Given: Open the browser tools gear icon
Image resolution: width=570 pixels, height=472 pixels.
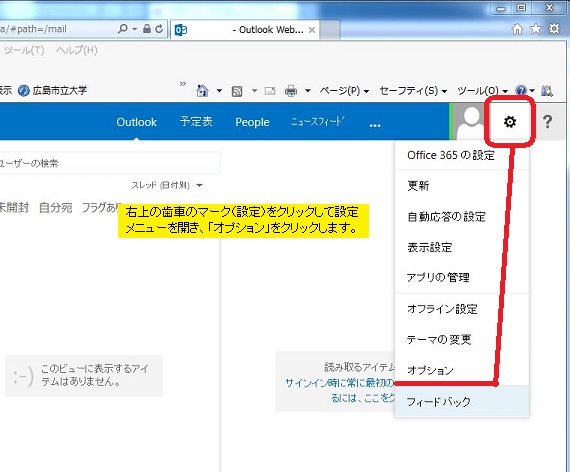Looking at the screenshot, I should [x=554, y=28].
